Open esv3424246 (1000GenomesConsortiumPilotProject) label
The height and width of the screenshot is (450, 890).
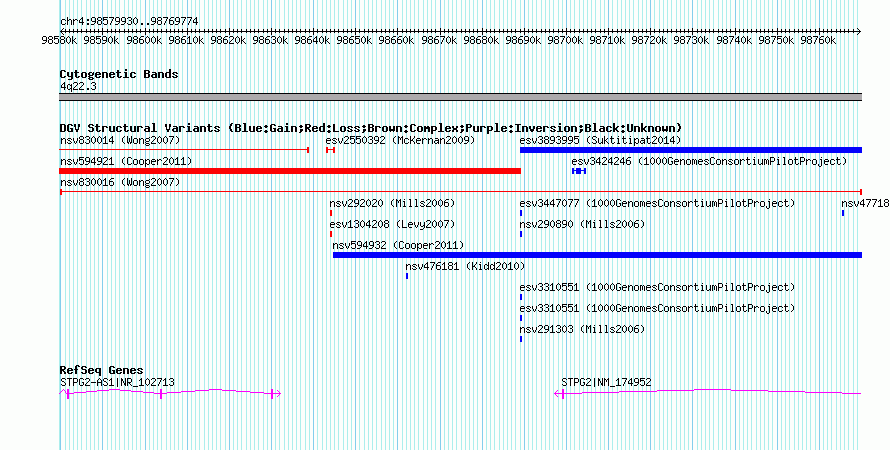(x=709, y=162)
